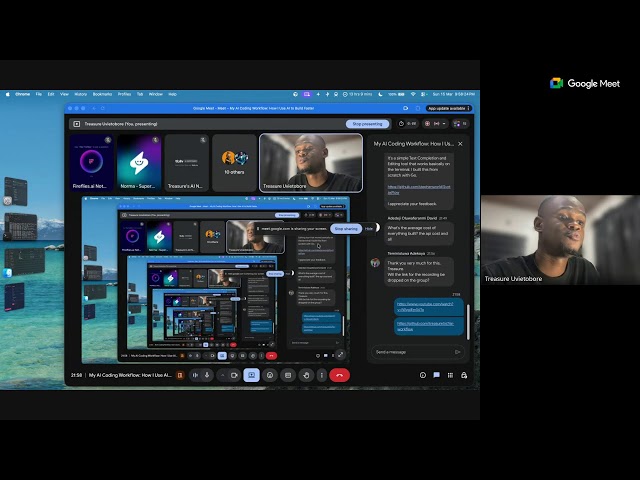Open the Bookmarks menu in Chrome menu bar
The width and height of the screenshot is (640, 480).
102,94
